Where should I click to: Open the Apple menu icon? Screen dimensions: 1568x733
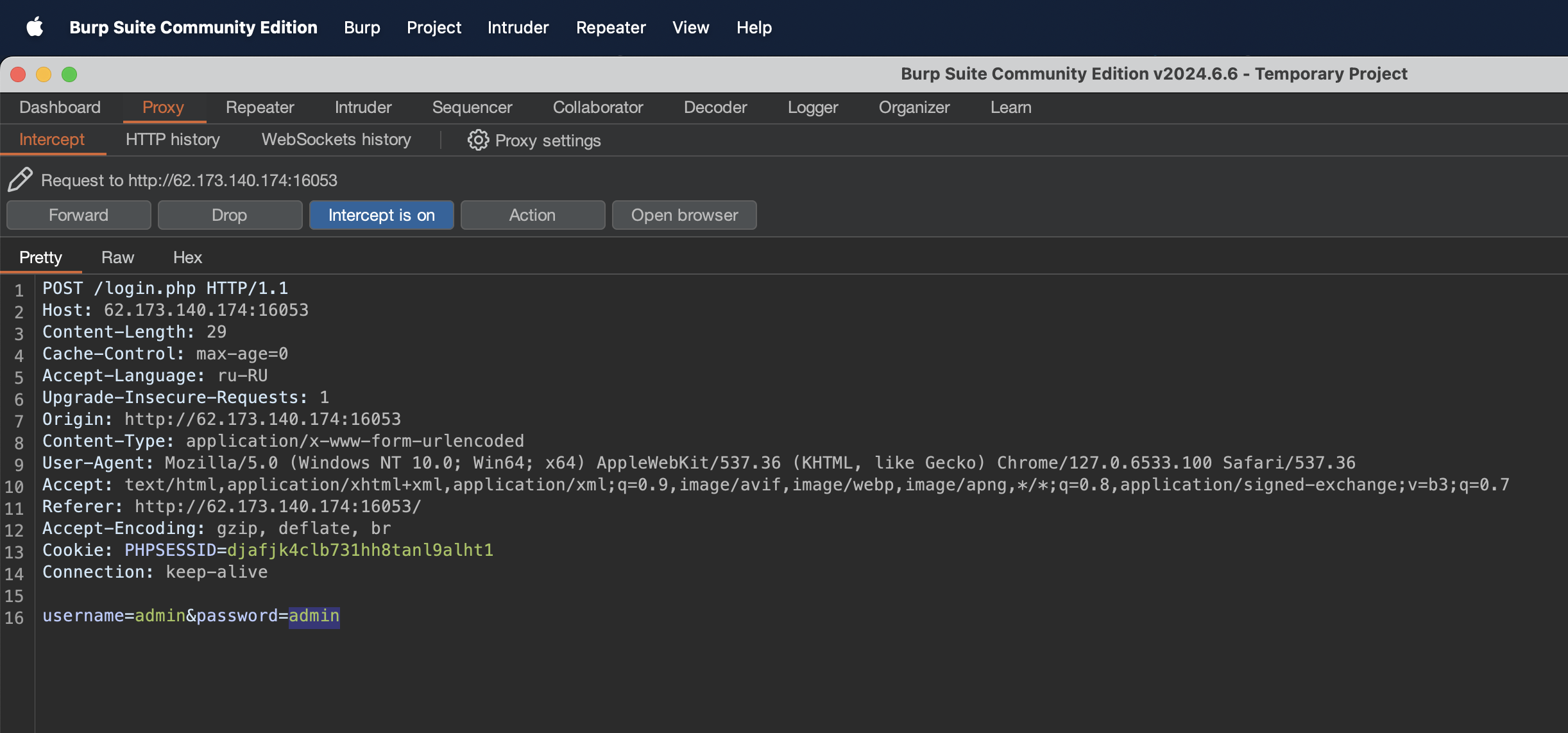[x=35, y=28]
